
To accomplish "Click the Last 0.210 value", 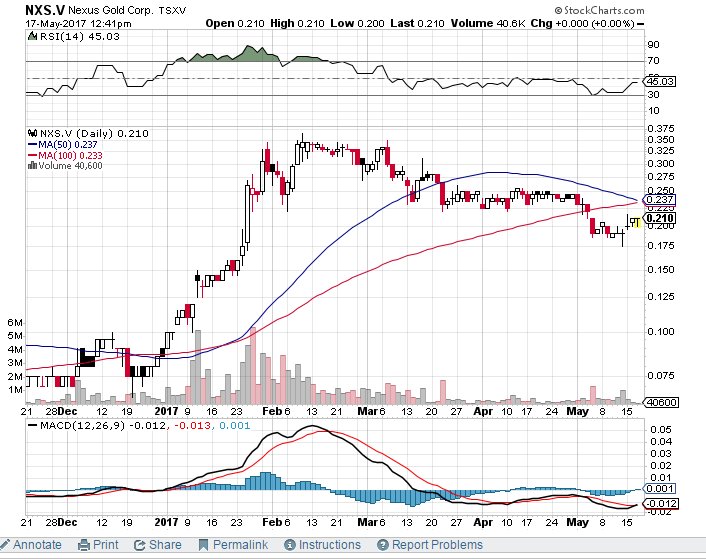I will (x=417, y=23).
